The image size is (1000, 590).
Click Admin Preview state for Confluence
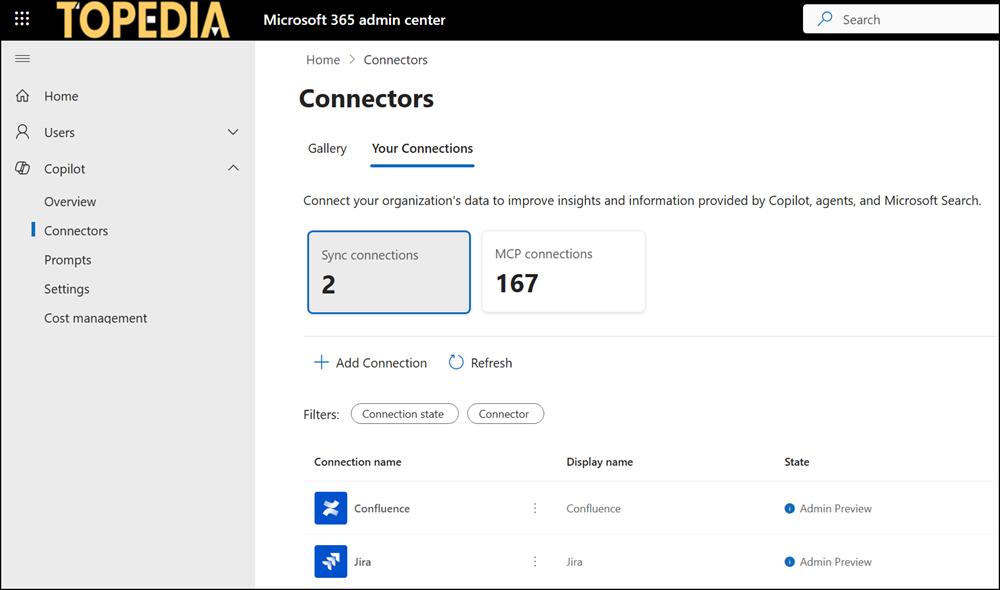click(835, 508)
